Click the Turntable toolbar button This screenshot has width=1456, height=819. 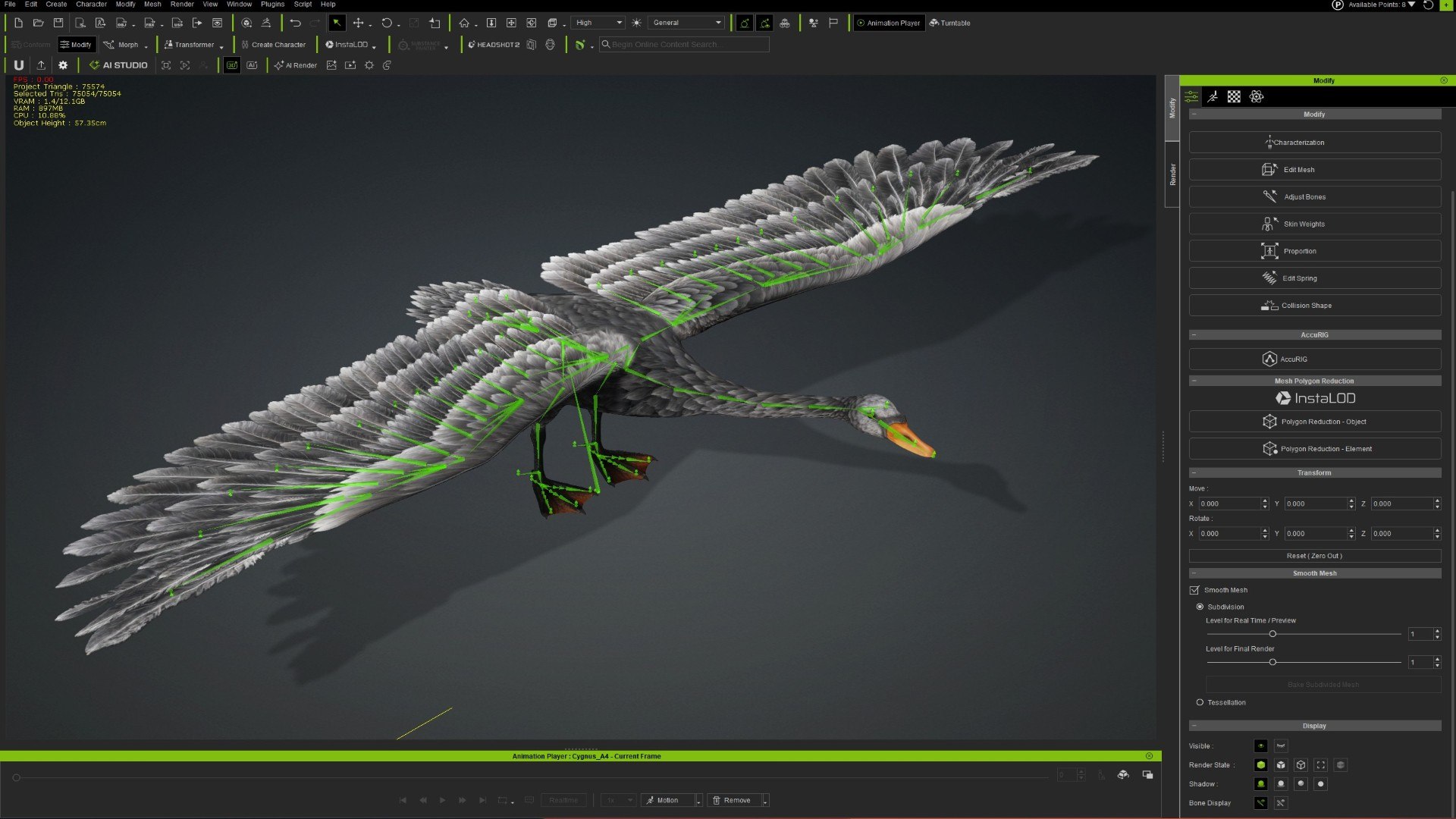[949, 23]
